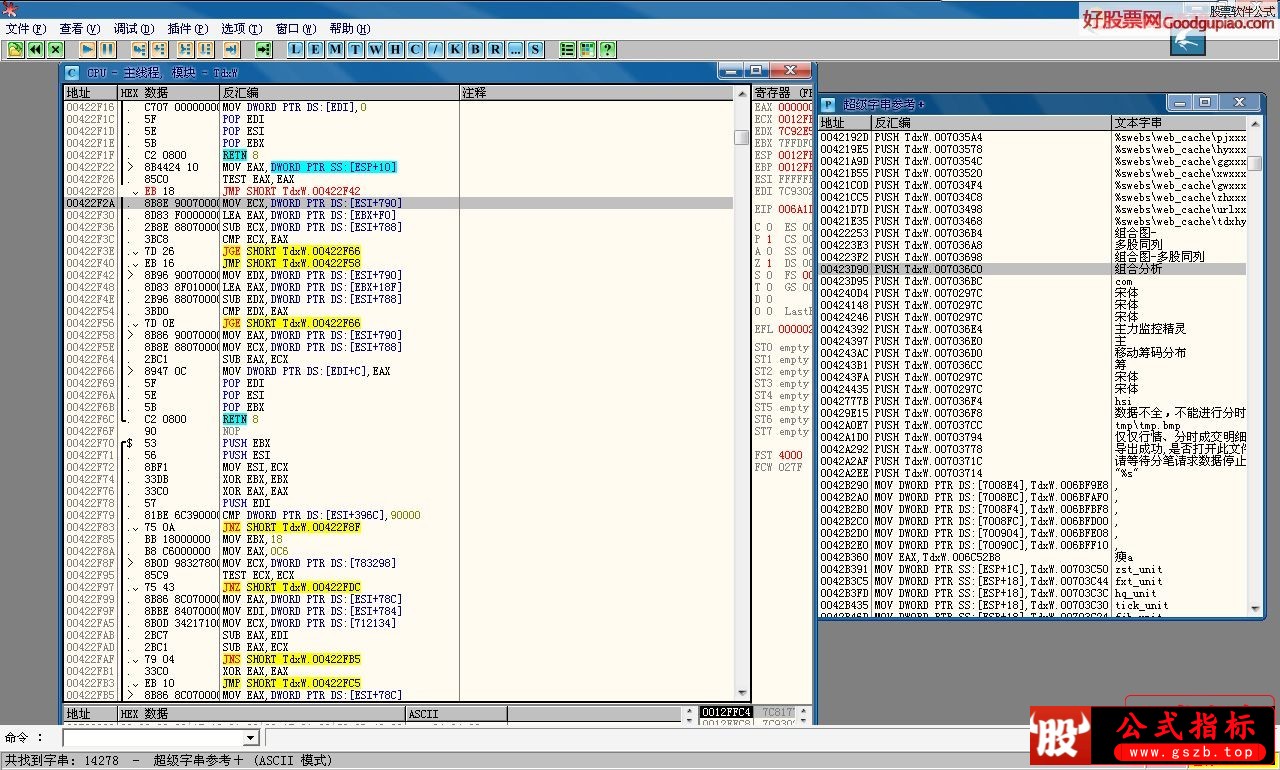The width and height of the screenshot is (1280, 770).
Task: Click status bar text 共找到字串: 14278
Action: [61, 760]
